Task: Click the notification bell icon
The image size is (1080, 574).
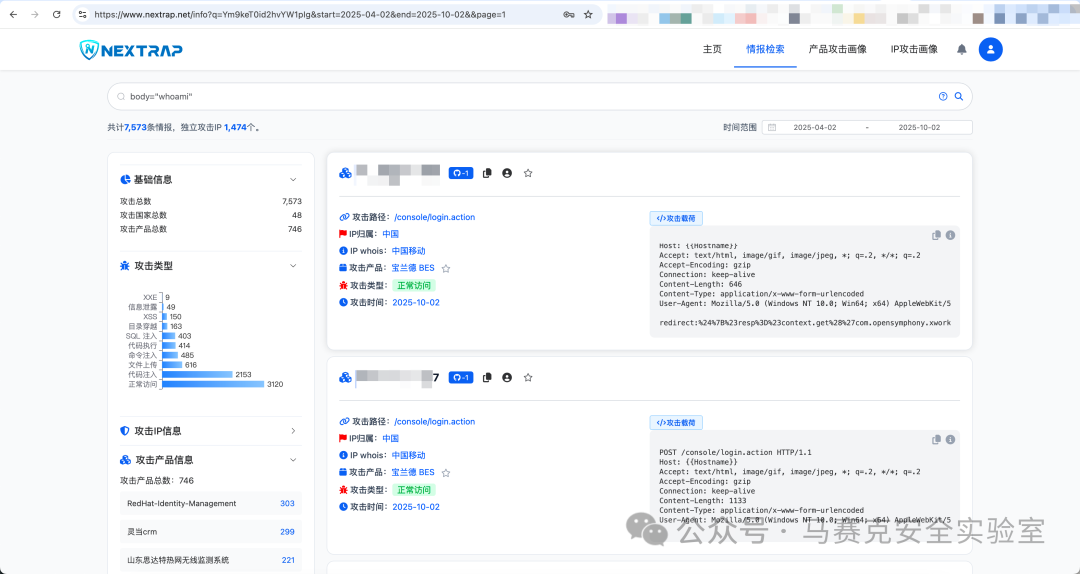Action: tap(962, 49)
